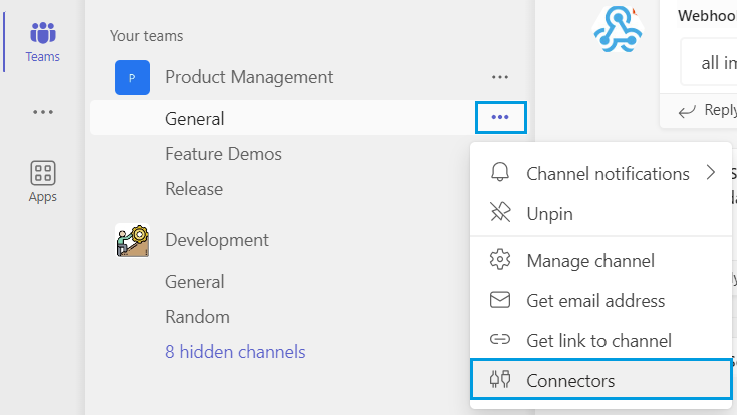
Task: Choose Manage channel from context menu
Action: (601, 260)
